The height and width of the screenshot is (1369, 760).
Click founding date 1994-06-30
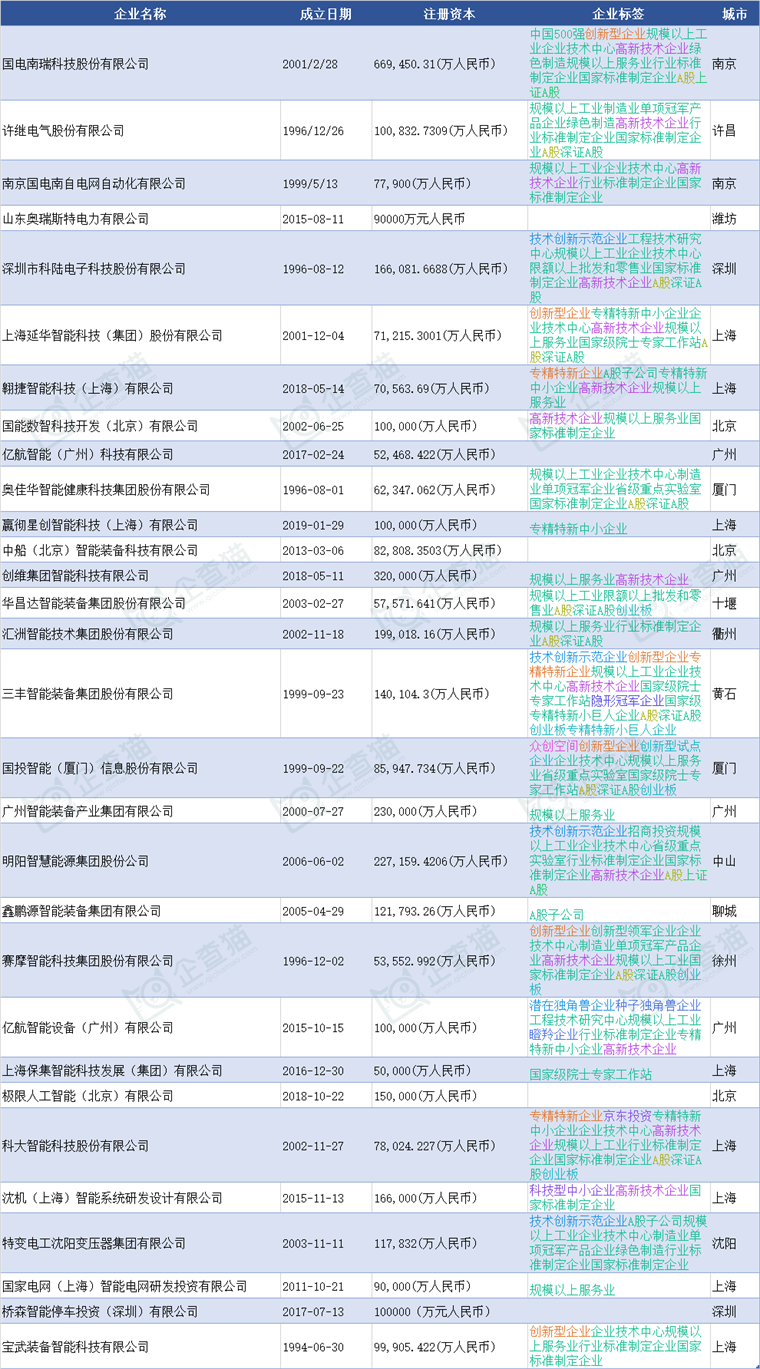[x=312, y=1347]
